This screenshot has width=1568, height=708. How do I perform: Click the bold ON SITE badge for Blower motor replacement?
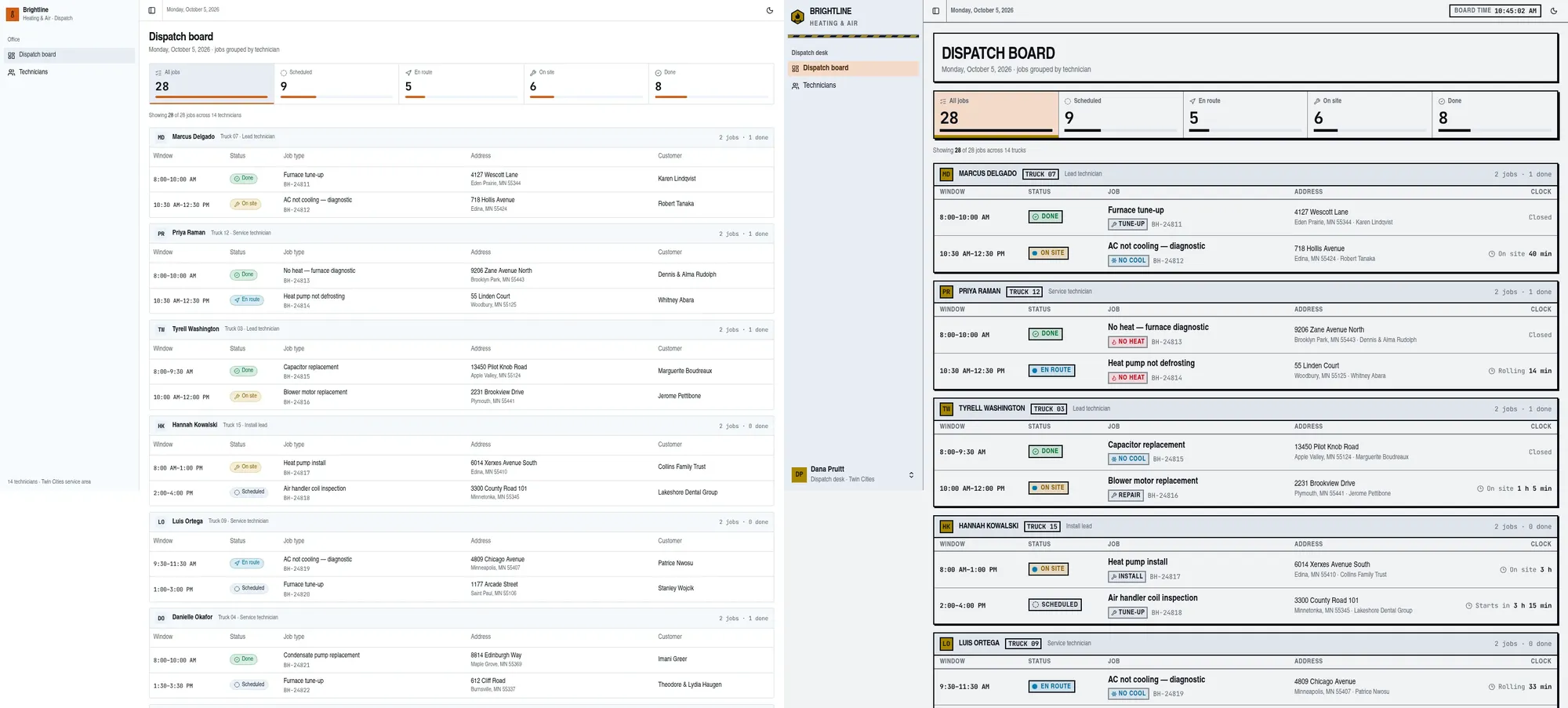click(1048, 488)
